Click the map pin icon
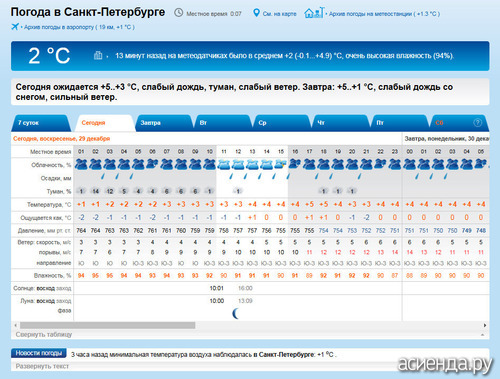Screen dimensions: 500x379 pos(256,13)
